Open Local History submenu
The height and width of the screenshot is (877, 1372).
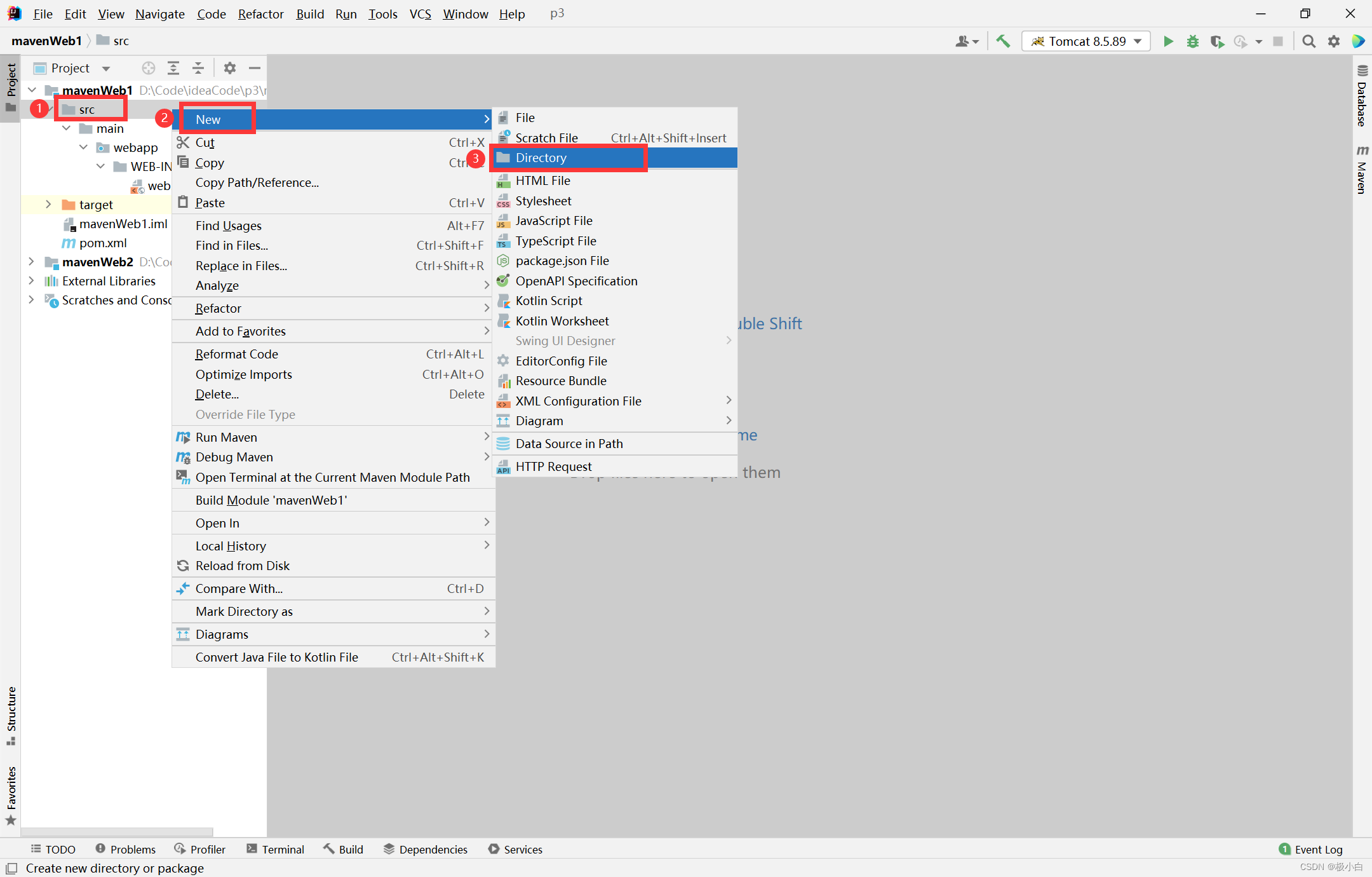pyautogui.click(x=333, y=546)
